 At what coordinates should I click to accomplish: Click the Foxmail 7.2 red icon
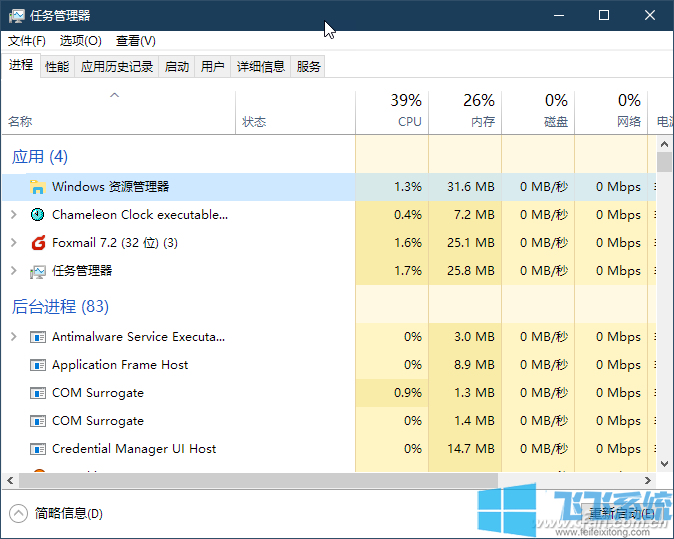[x=38, y=243]
